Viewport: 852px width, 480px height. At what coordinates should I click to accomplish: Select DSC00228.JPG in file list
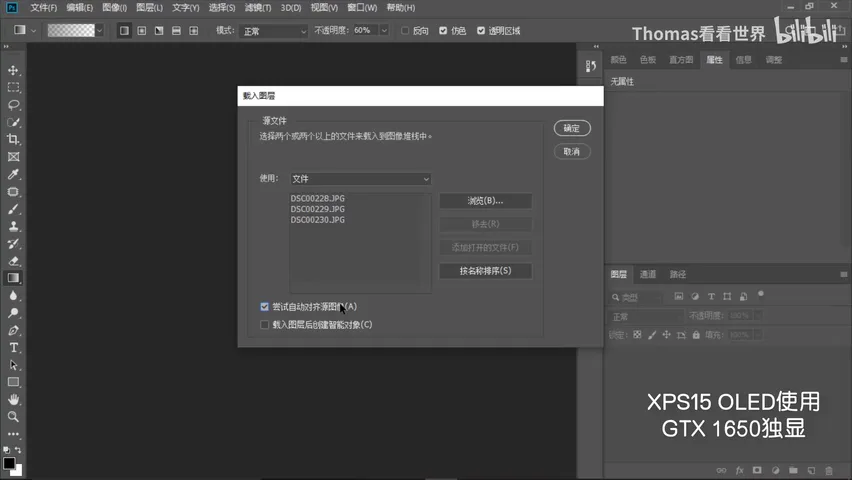(317, 198)
